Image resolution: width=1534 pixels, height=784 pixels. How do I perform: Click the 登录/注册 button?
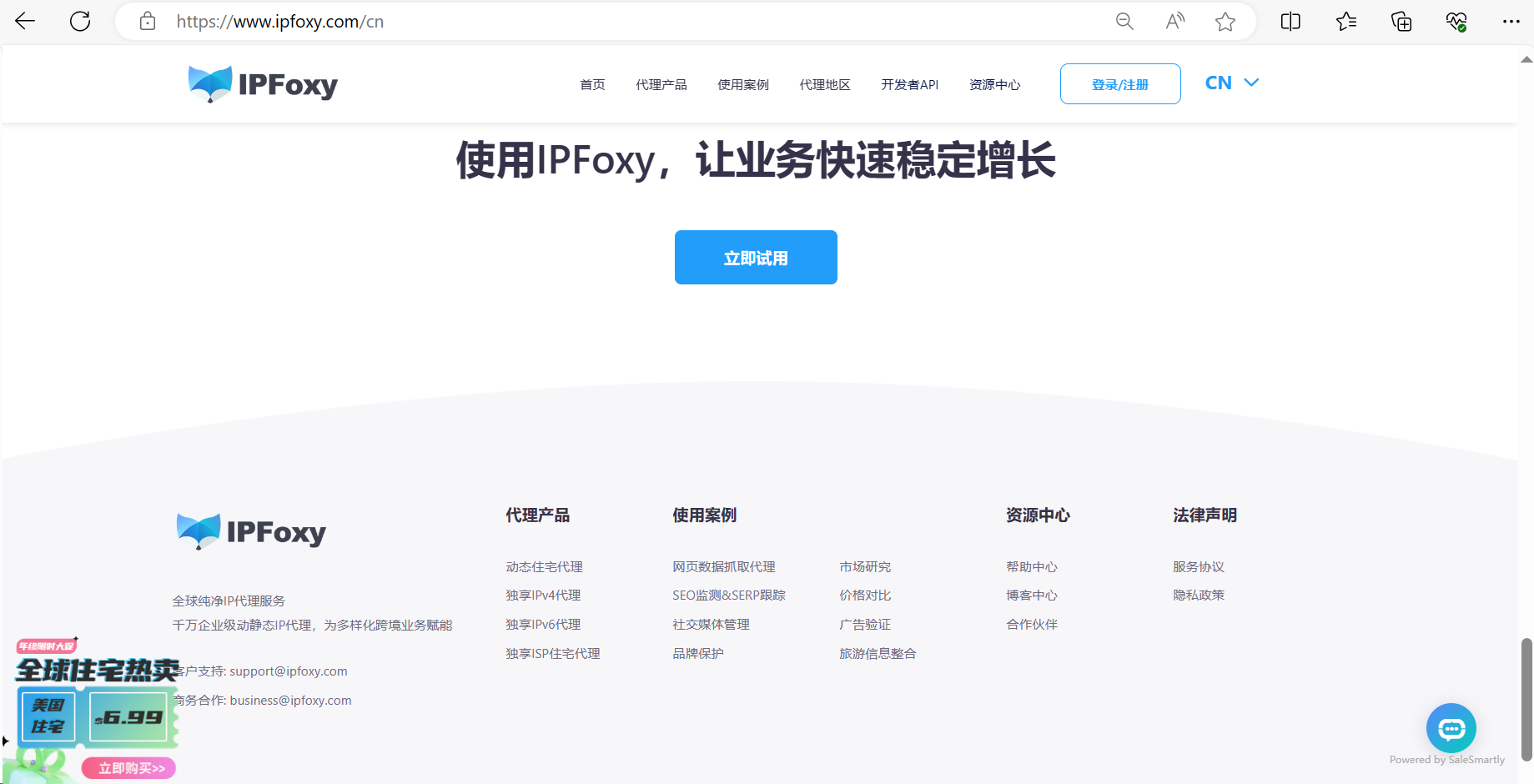[x=1120, y=83]
